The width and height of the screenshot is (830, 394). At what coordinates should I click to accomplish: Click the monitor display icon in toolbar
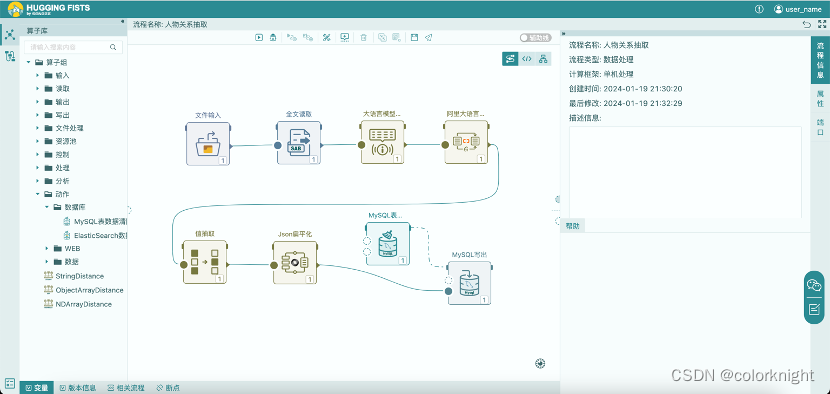coord(345,38)
